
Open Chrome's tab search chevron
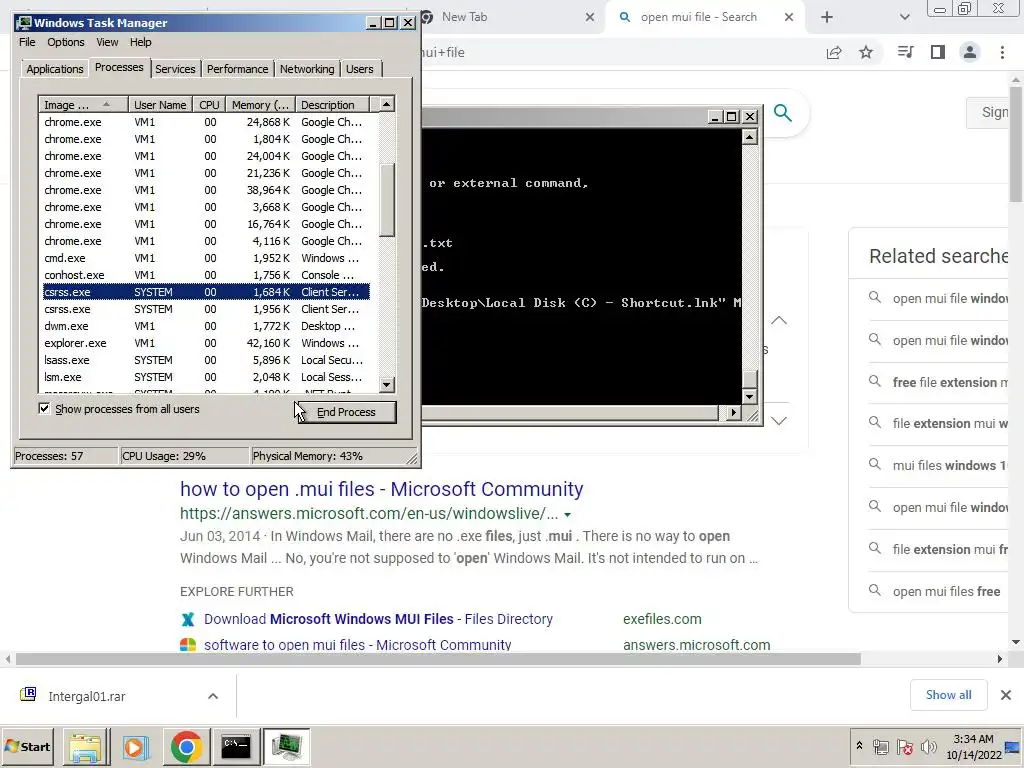pyautogui.click(x=904, y=18)
